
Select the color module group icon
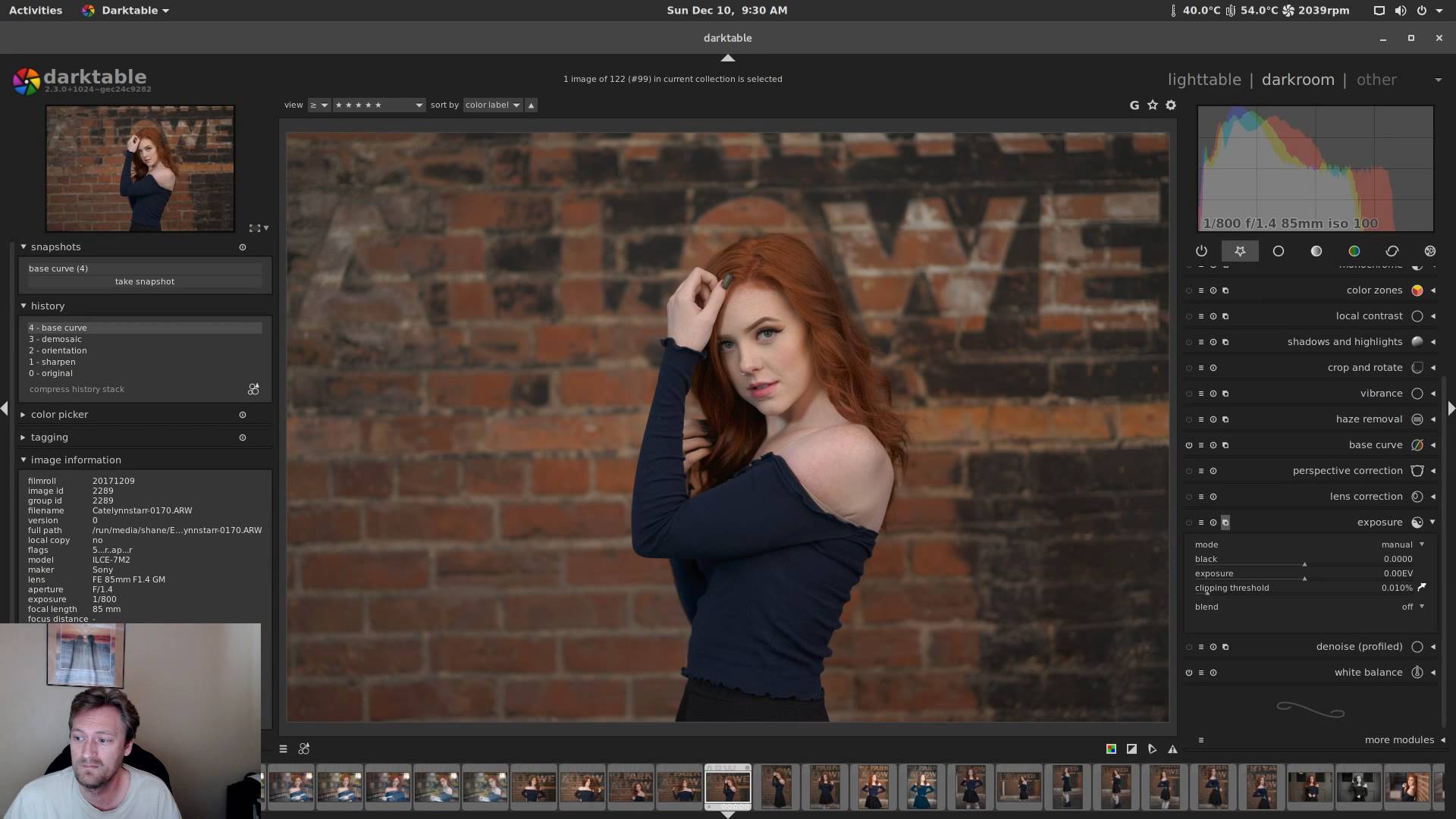[x=1354, y=251]
